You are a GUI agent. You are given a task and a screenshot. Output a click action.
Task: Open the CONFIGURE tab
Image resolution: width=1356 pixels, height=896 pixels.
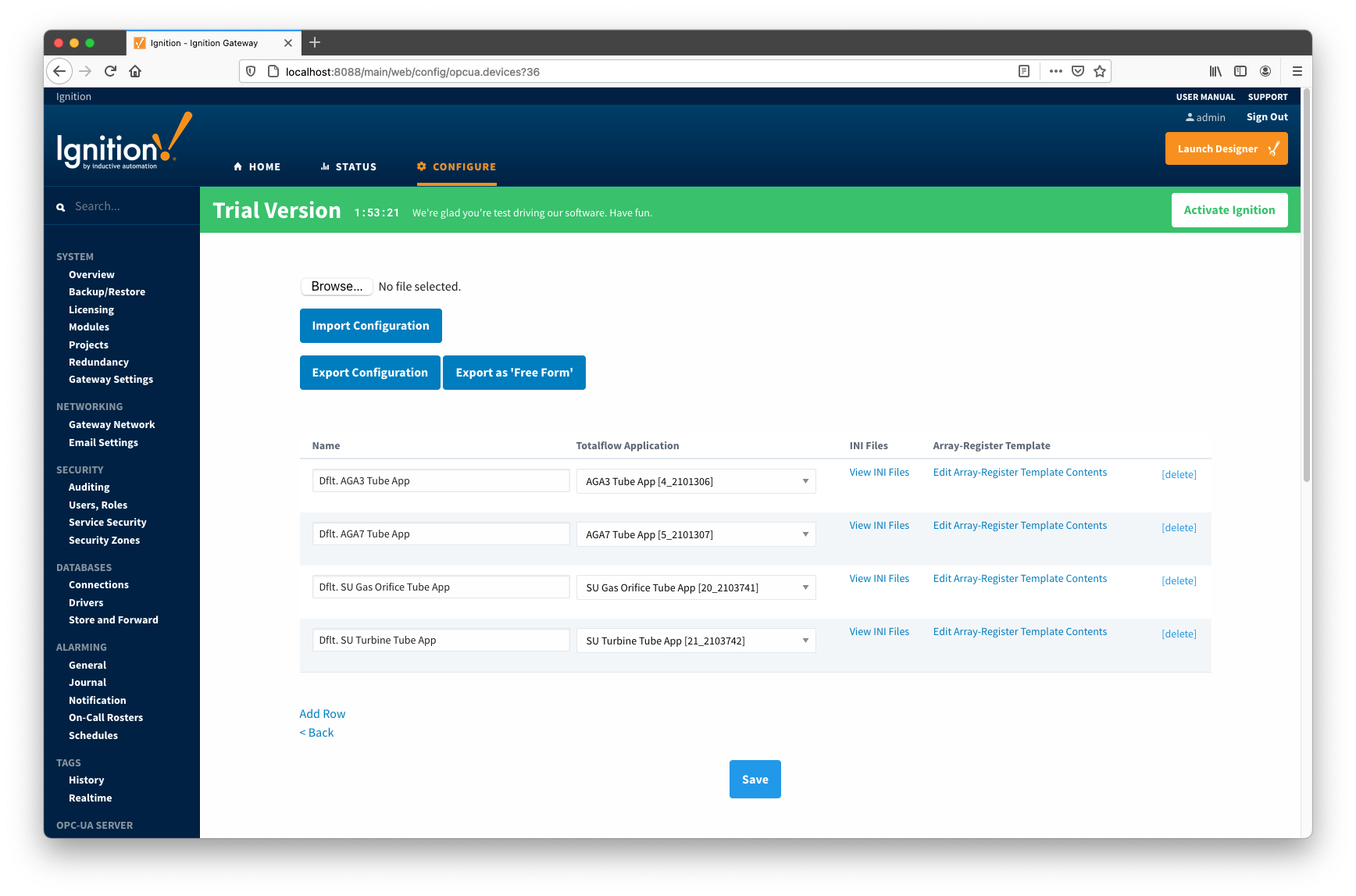457,166
